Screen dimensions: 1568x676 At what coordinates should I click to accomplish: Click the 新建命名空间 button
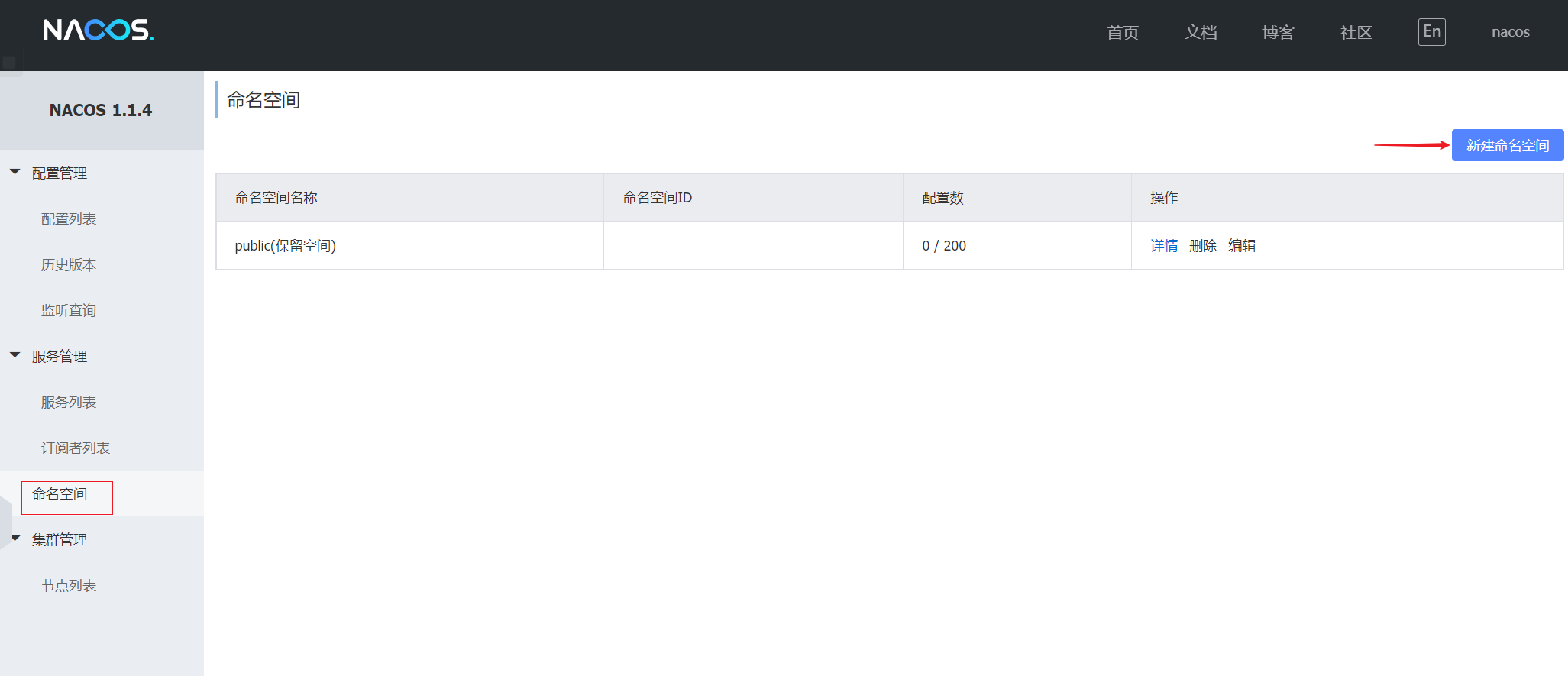(x=1508, y=145)
